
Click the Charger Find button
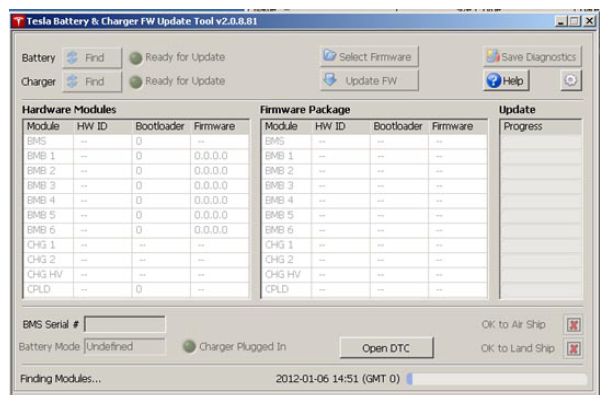click(92, 82)
